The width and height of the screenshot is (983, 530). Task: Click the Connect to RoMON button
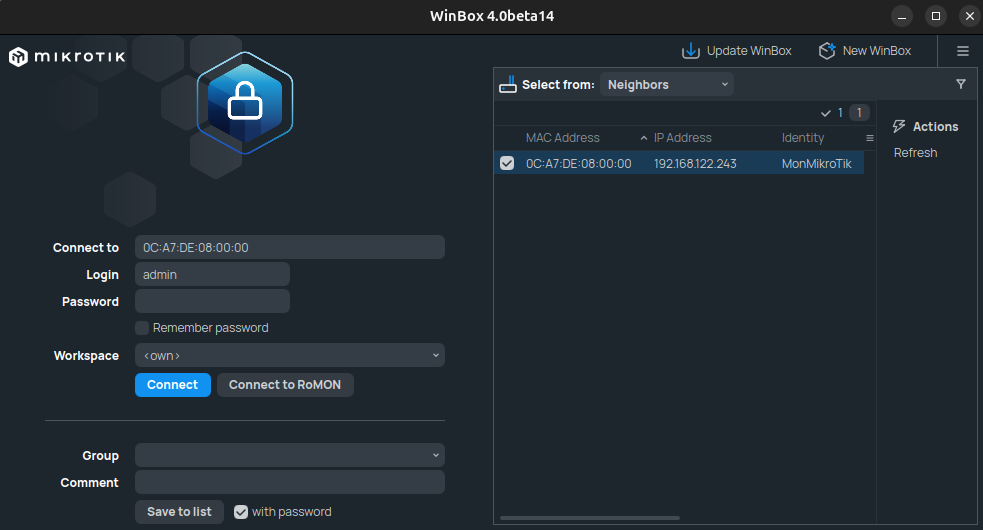pos(285,385)
